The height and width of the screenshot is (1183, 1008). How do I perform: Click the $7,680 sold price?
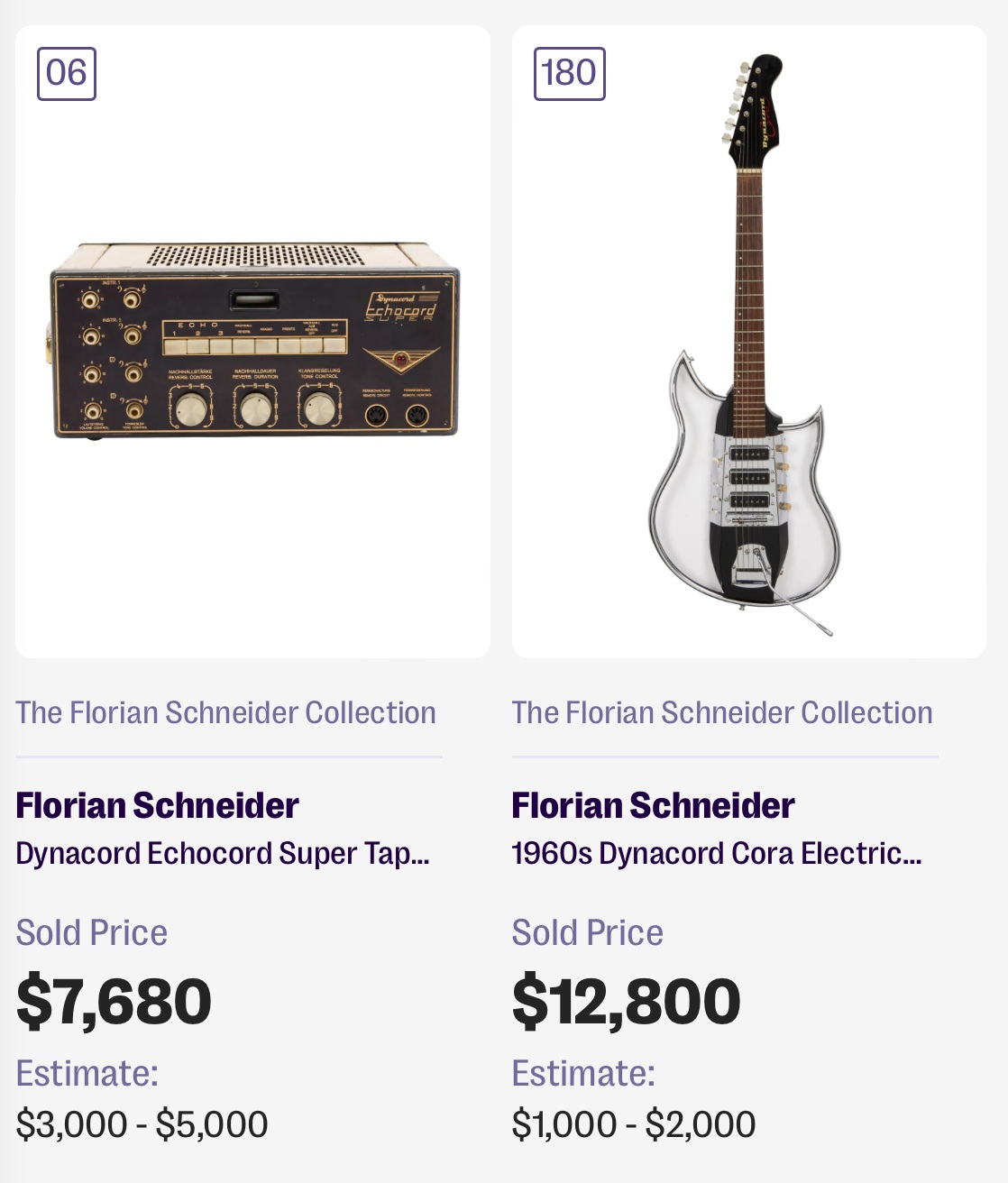[114, 1001]
